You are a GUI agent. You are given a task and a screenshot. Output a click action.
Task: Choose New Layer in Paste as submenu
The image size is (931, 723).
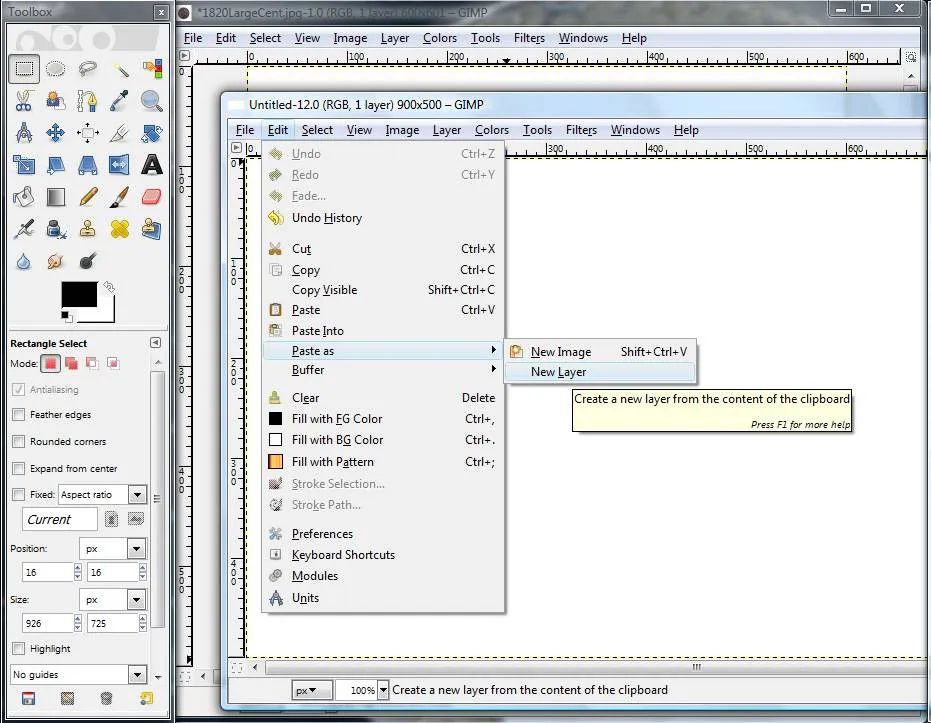[x=599, y=372]
